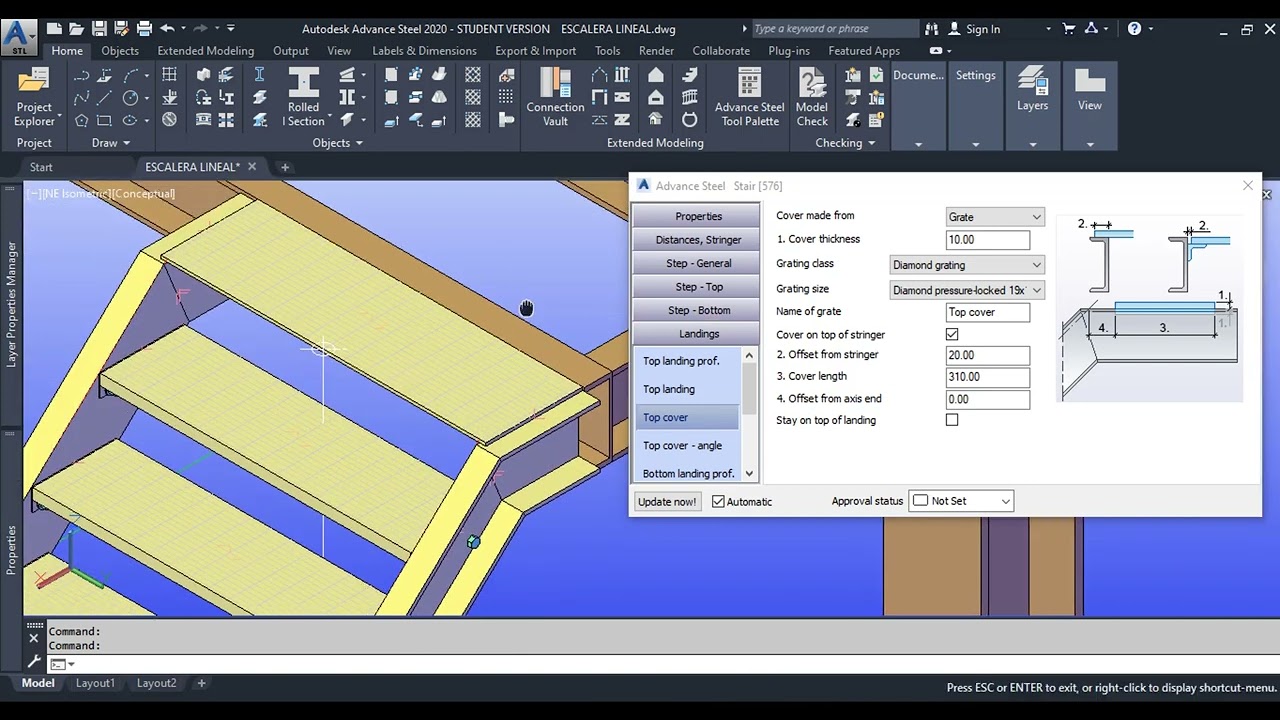Screen dimensions: 1280x720
Task: Run the Model Check tool
Action: coord(812,96)
